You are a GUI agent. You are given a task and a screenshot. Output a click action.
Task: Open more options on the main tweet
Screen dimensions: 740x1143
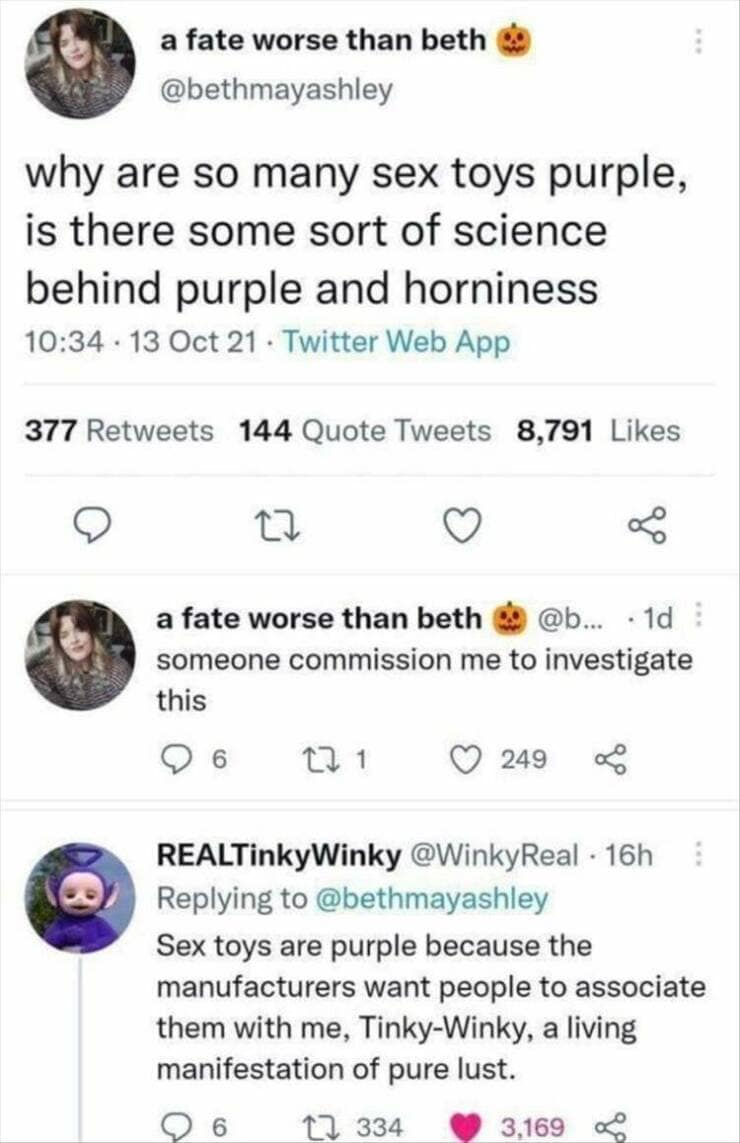699,39
